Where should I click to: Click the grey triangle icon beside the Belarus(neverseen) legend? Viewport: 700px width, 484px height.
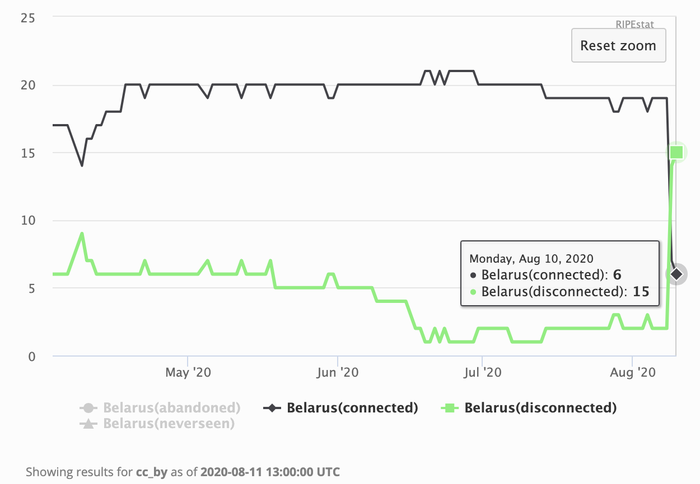click(x=88, y=423)
